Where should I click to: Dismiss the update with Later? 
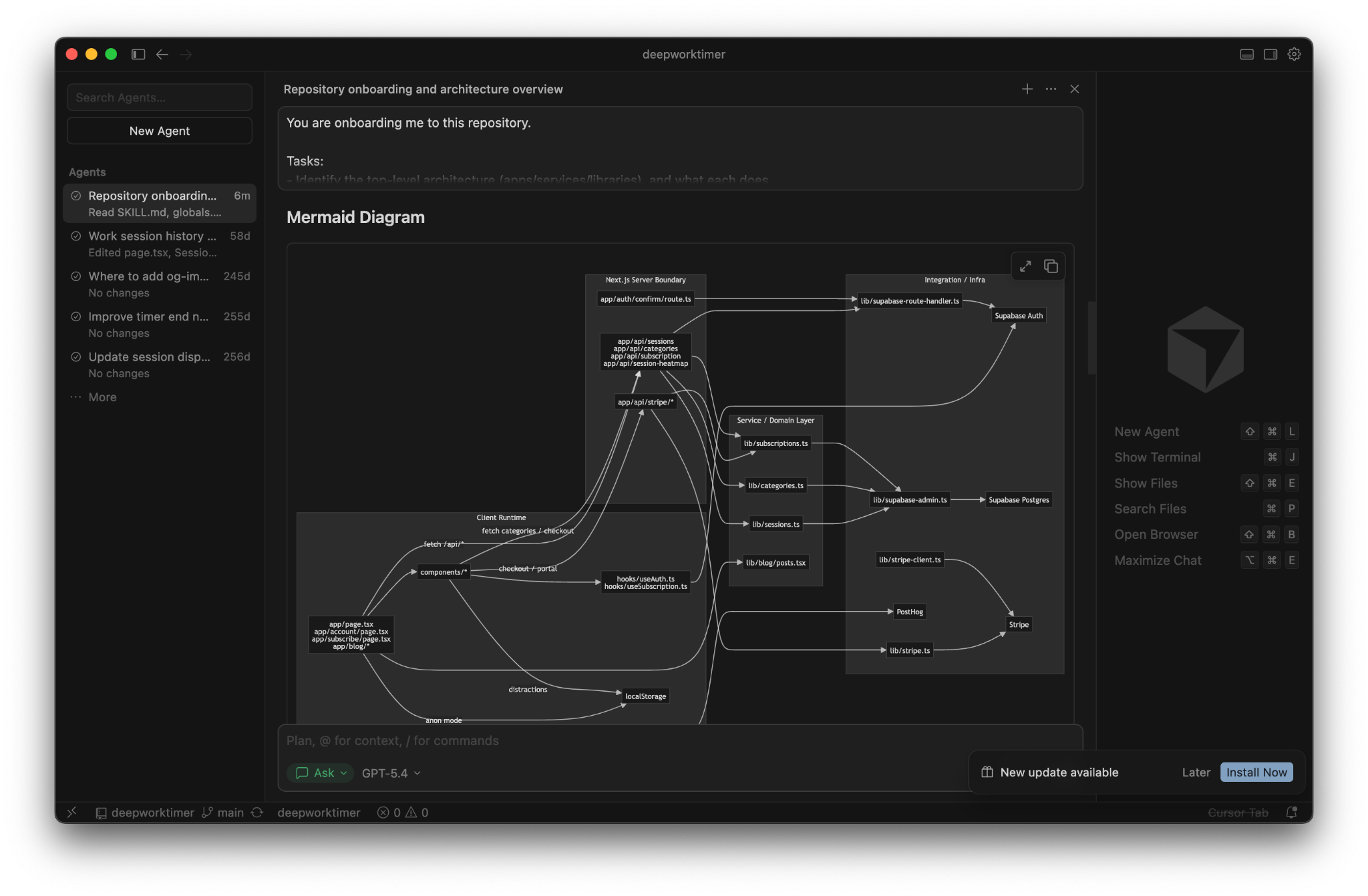click(x=1196, y=772)
